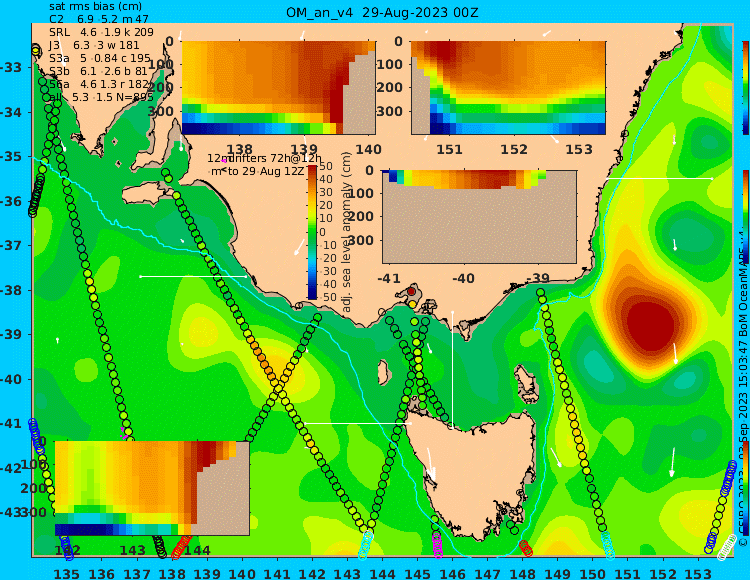Select the 'sat rms bias (cm)' header
750x580 pixels.
(x=96, y=7)
